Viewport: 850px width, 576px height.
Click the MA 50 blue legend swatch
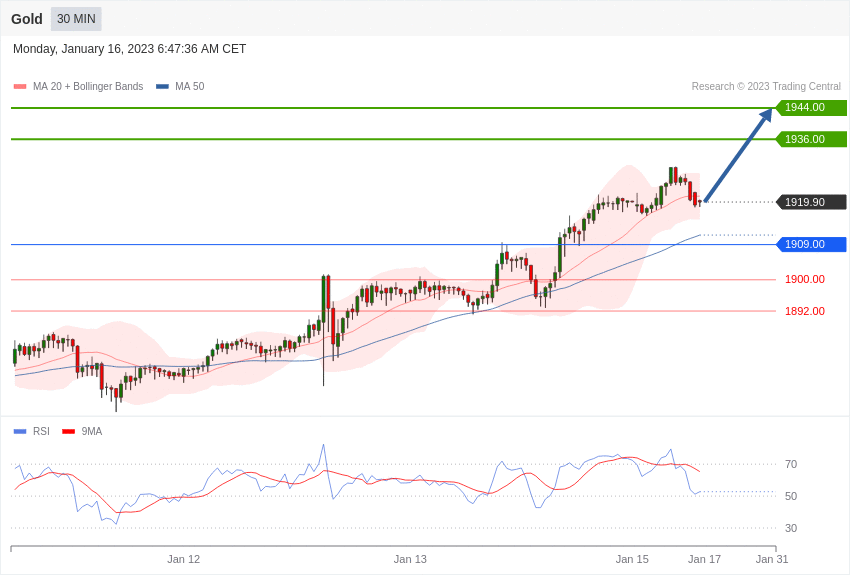click(162, 87)
